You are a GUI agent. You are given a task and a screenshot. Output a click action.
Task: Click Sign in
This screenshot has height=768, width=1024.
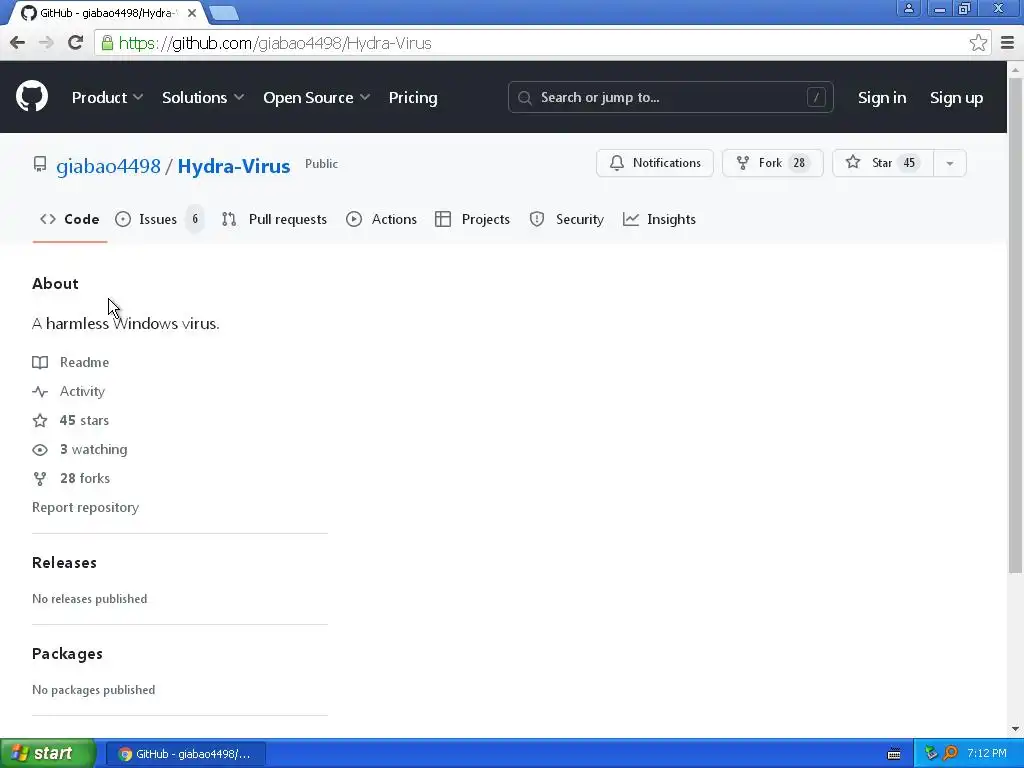pyautogui.click(x=882, y=97)
